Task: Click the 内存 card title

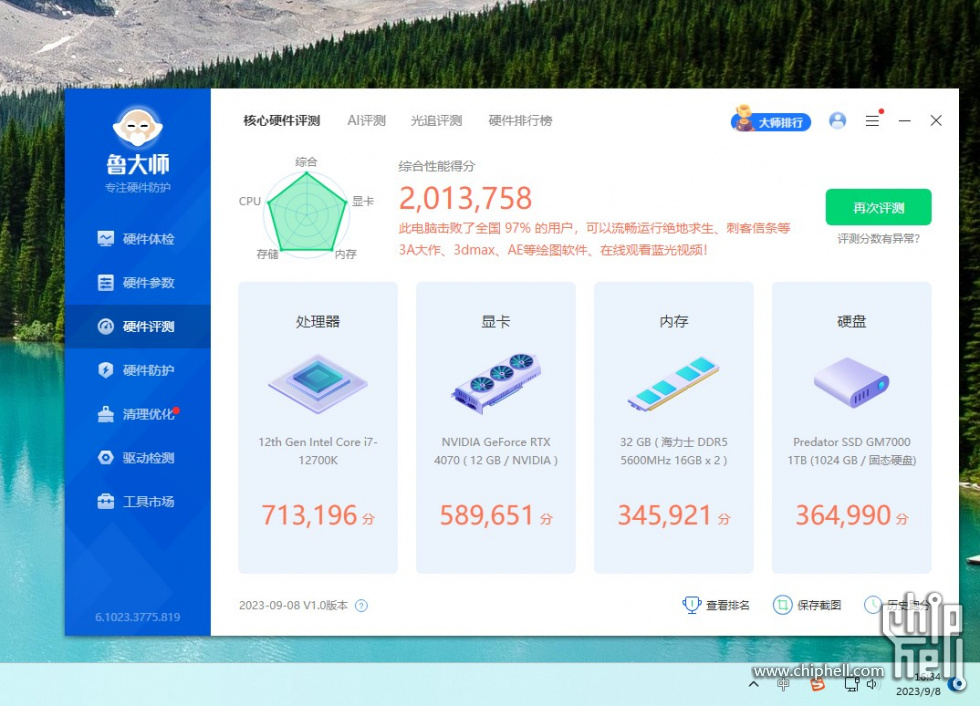Action: pos(674,322)
